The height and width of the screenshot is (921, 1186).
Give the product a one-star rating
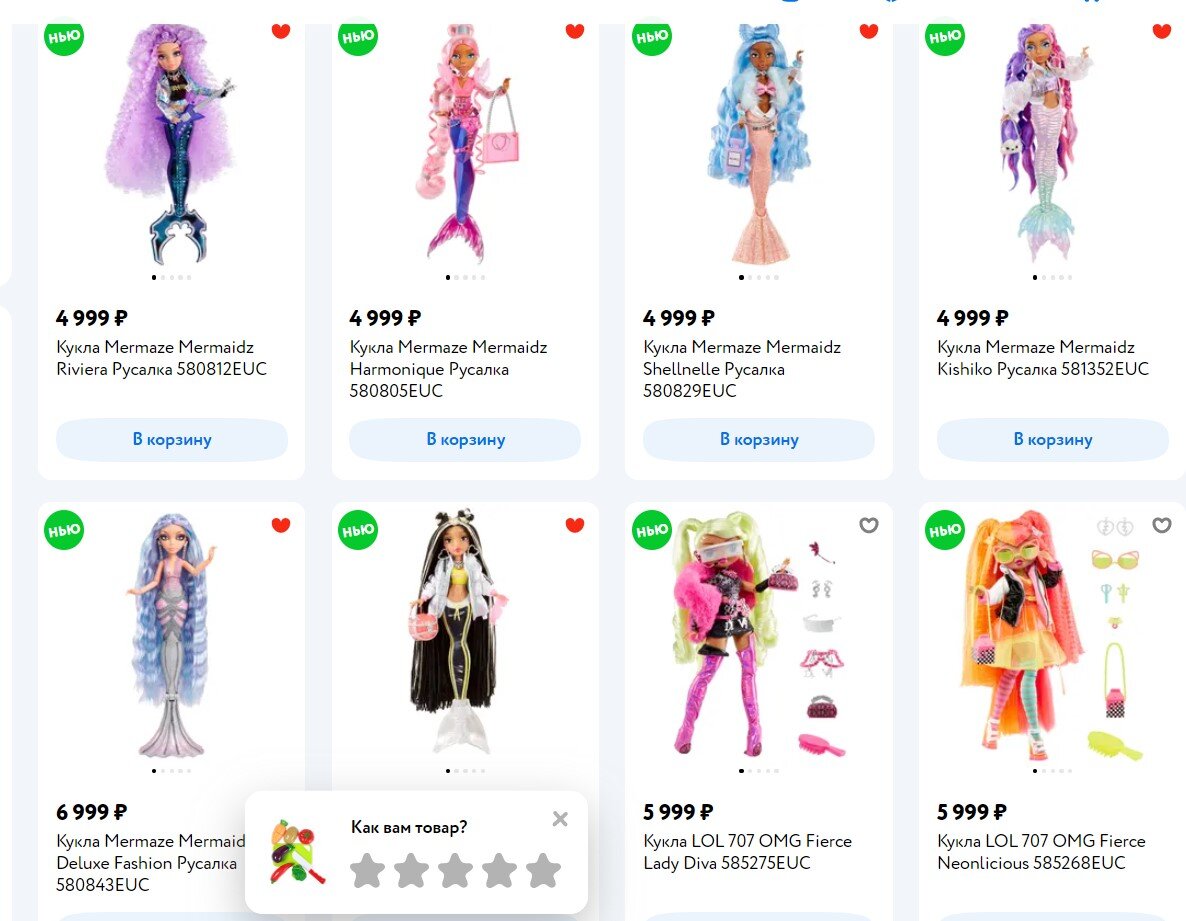point(368,870)
